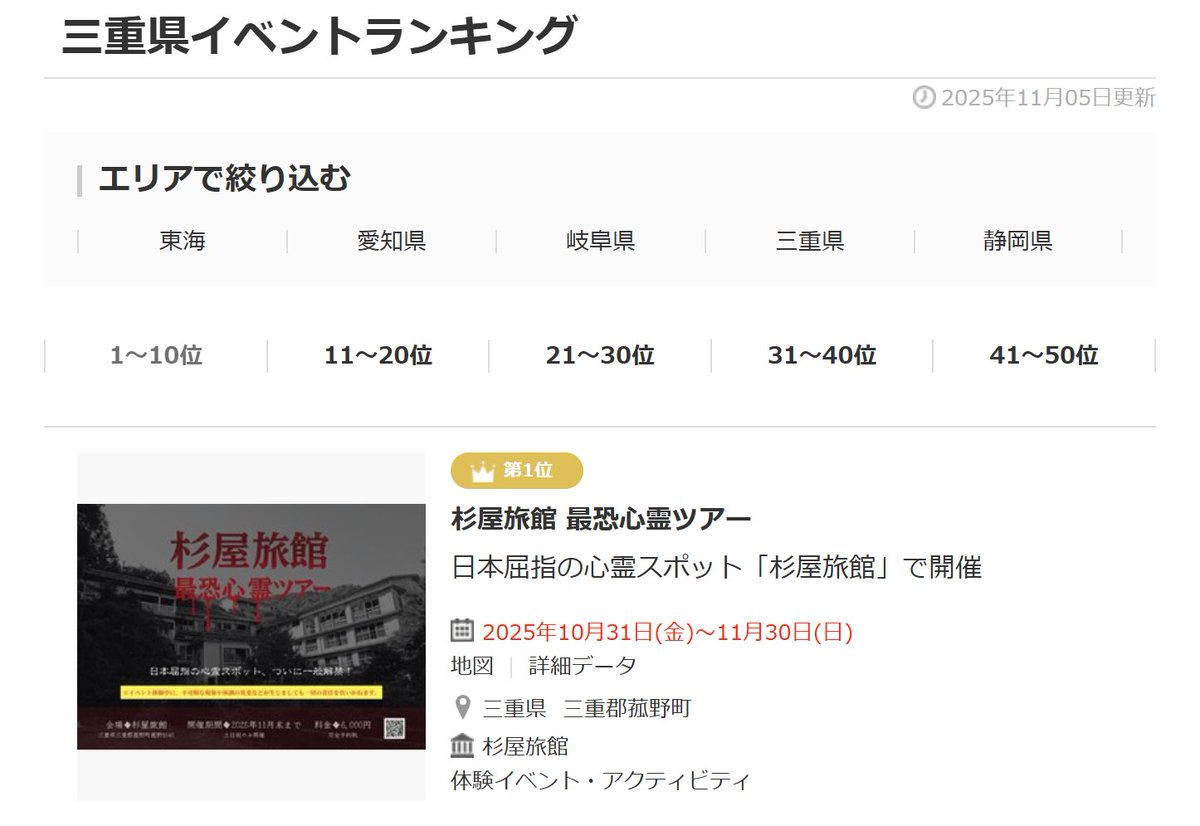Viewport: 1200px width, 826px height.
Task: Select the 1〜10位 ranking tab
Action: click(156, 355)
